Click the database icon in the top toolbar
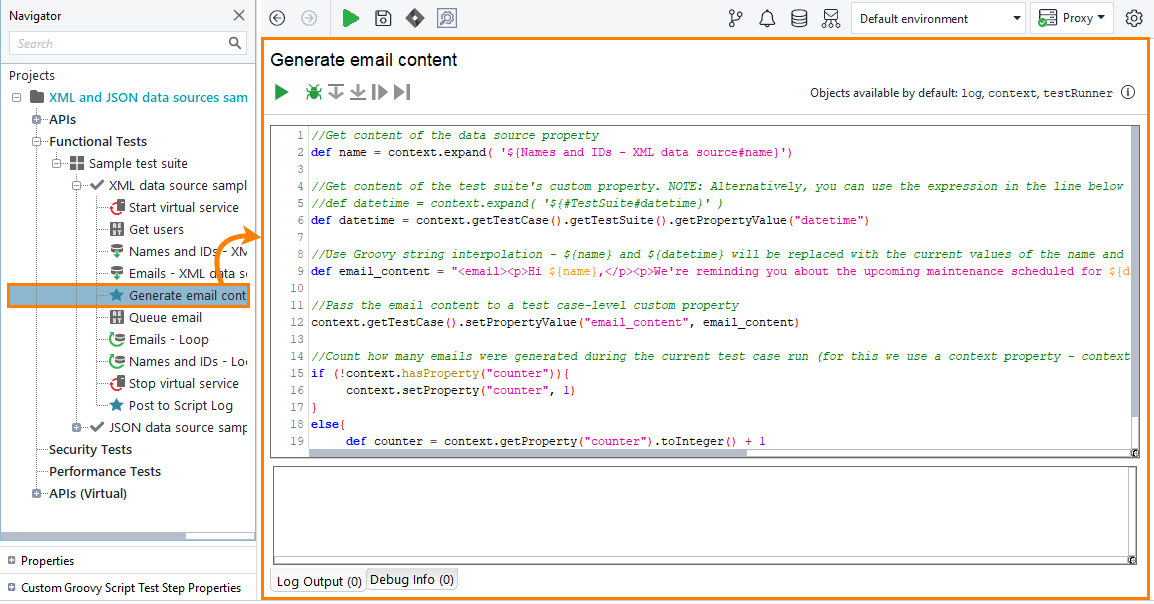Screen dimensions: 1154x604 pyautogui.click(x=799, y=18)
